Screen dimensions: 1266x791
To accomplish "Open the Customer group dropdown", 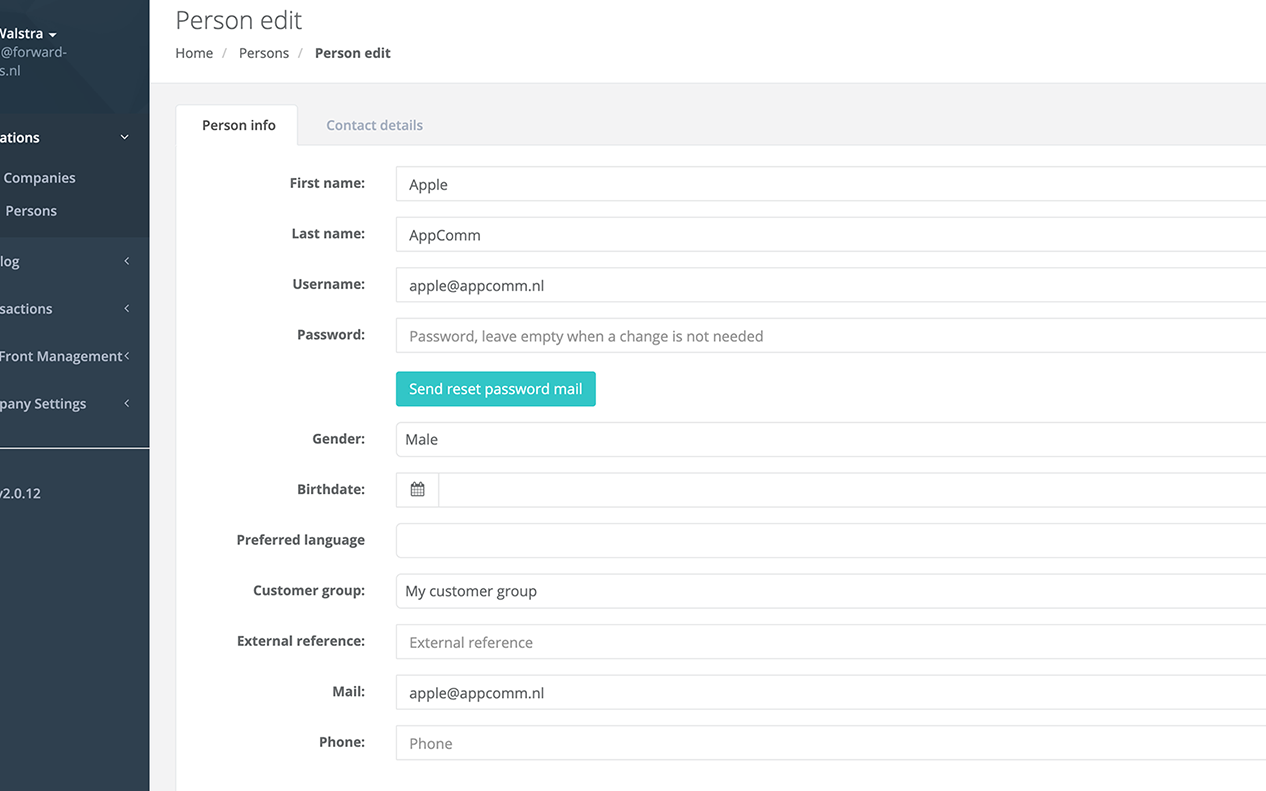I will point(830,591).
